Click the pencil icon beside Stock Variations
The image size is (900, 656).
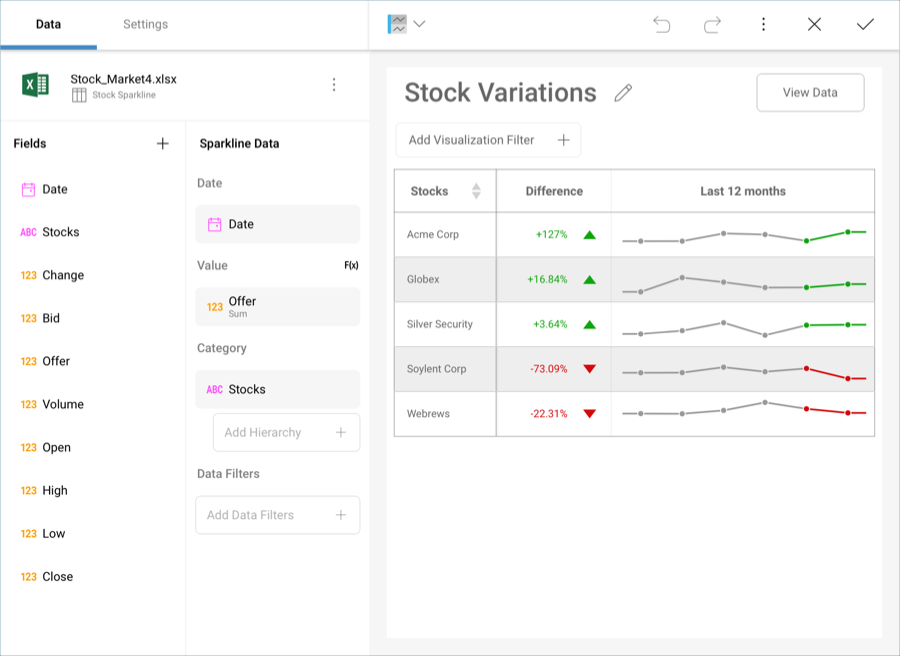coord(623,92)
